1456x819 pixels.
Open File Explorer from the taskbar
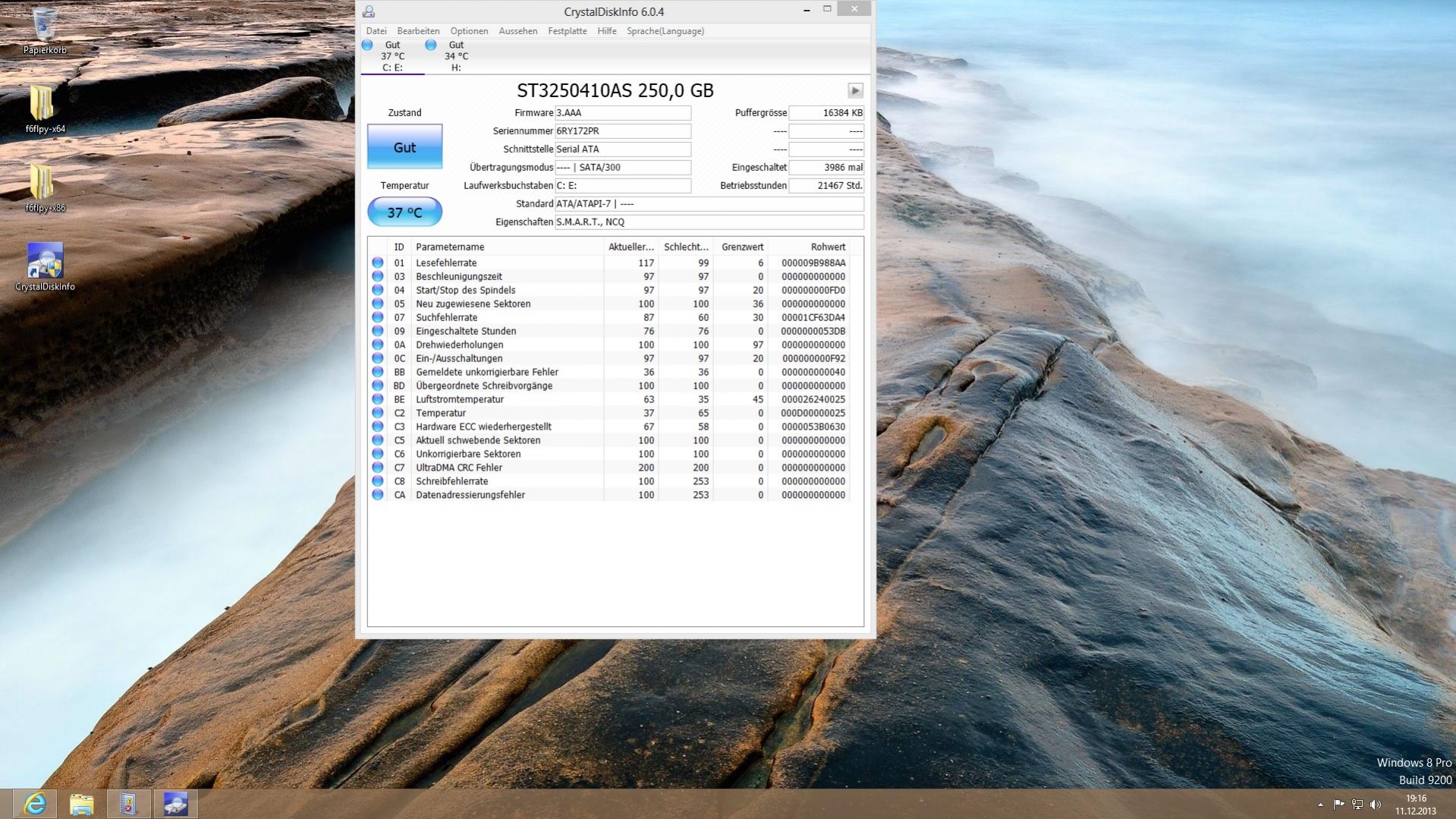[82, 804]
